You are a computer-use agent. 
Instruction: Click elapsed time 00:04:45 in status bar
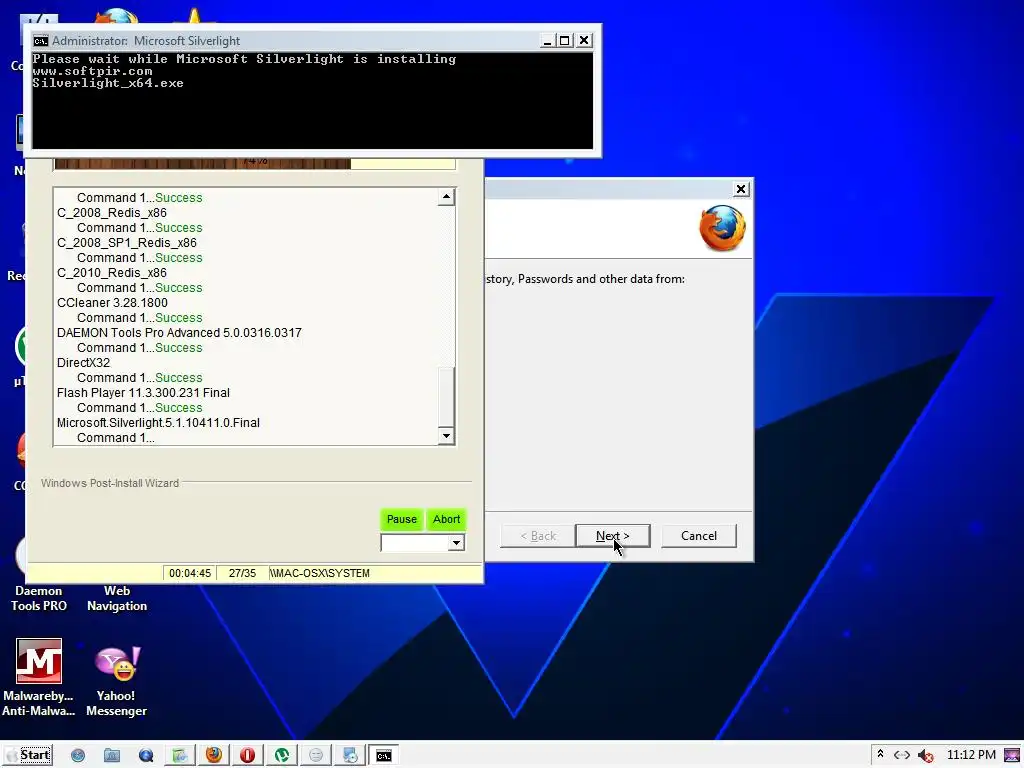[x=190, y=573]
